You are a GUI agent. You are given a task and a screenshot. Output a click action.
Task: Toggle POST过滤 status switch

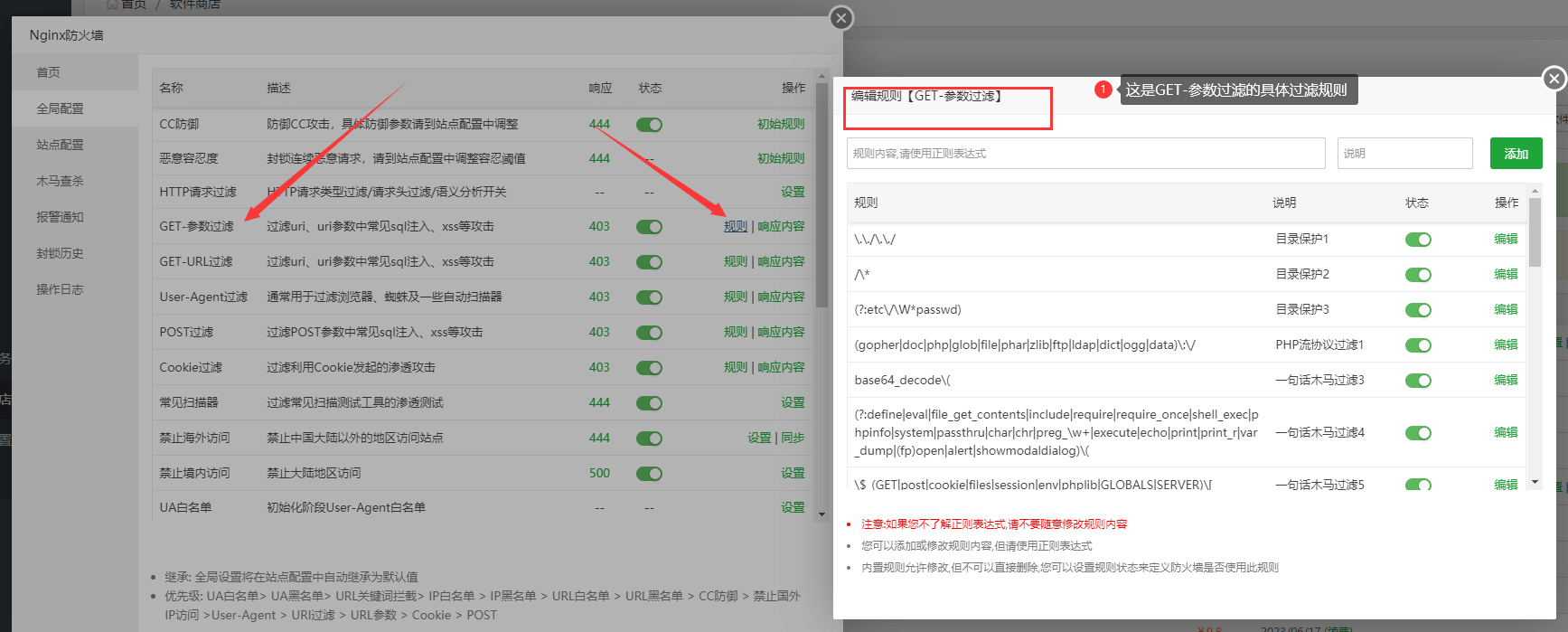click(x=649, y=333)
